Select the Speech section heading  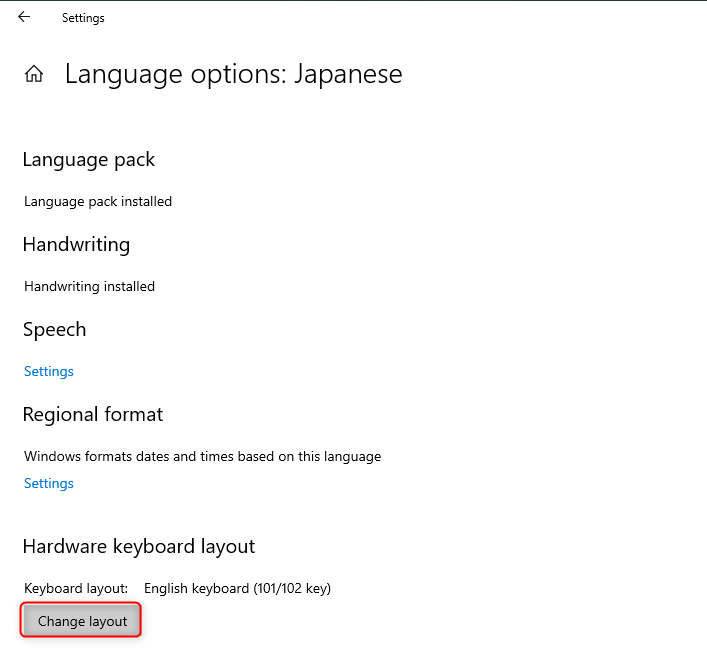pos(54,330)
